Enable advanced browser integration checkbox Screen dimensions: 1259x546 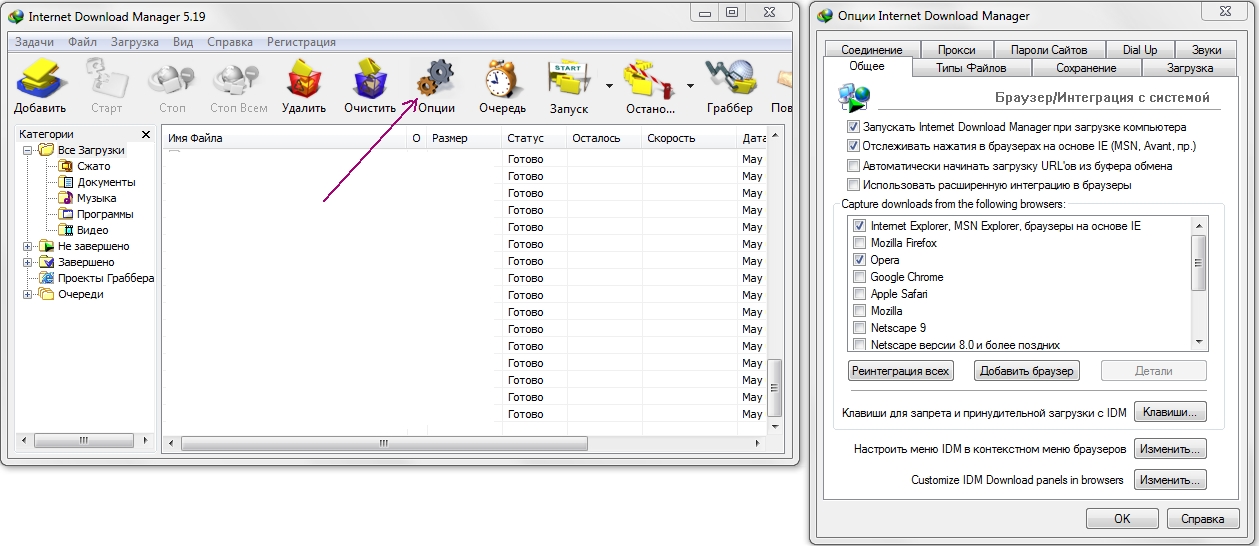[x=853, y=185]
